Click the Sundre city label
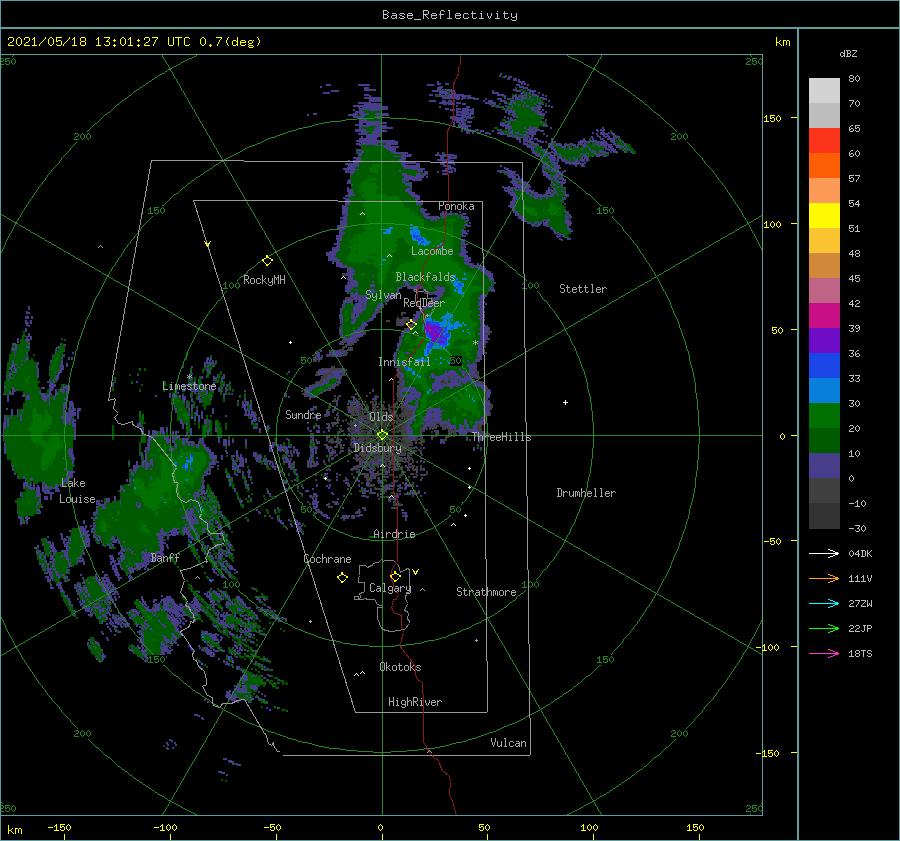 coord(303,415)
